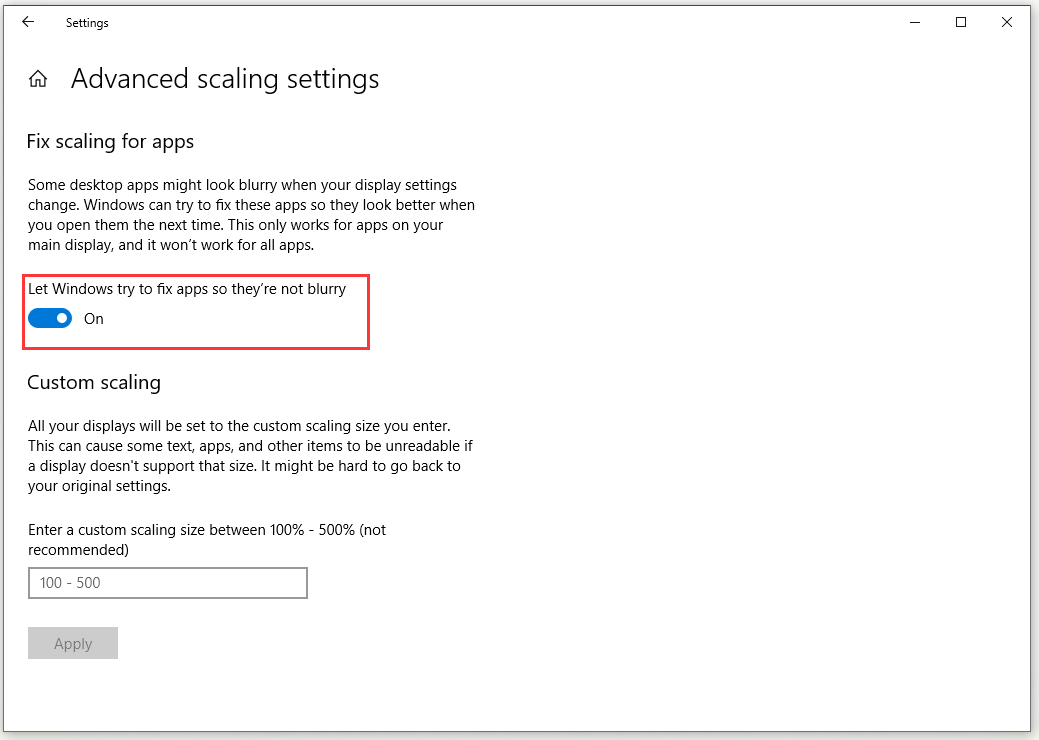Click the back arrow icon
Viewport: 1039px width, 740px height.
point(27,22)
